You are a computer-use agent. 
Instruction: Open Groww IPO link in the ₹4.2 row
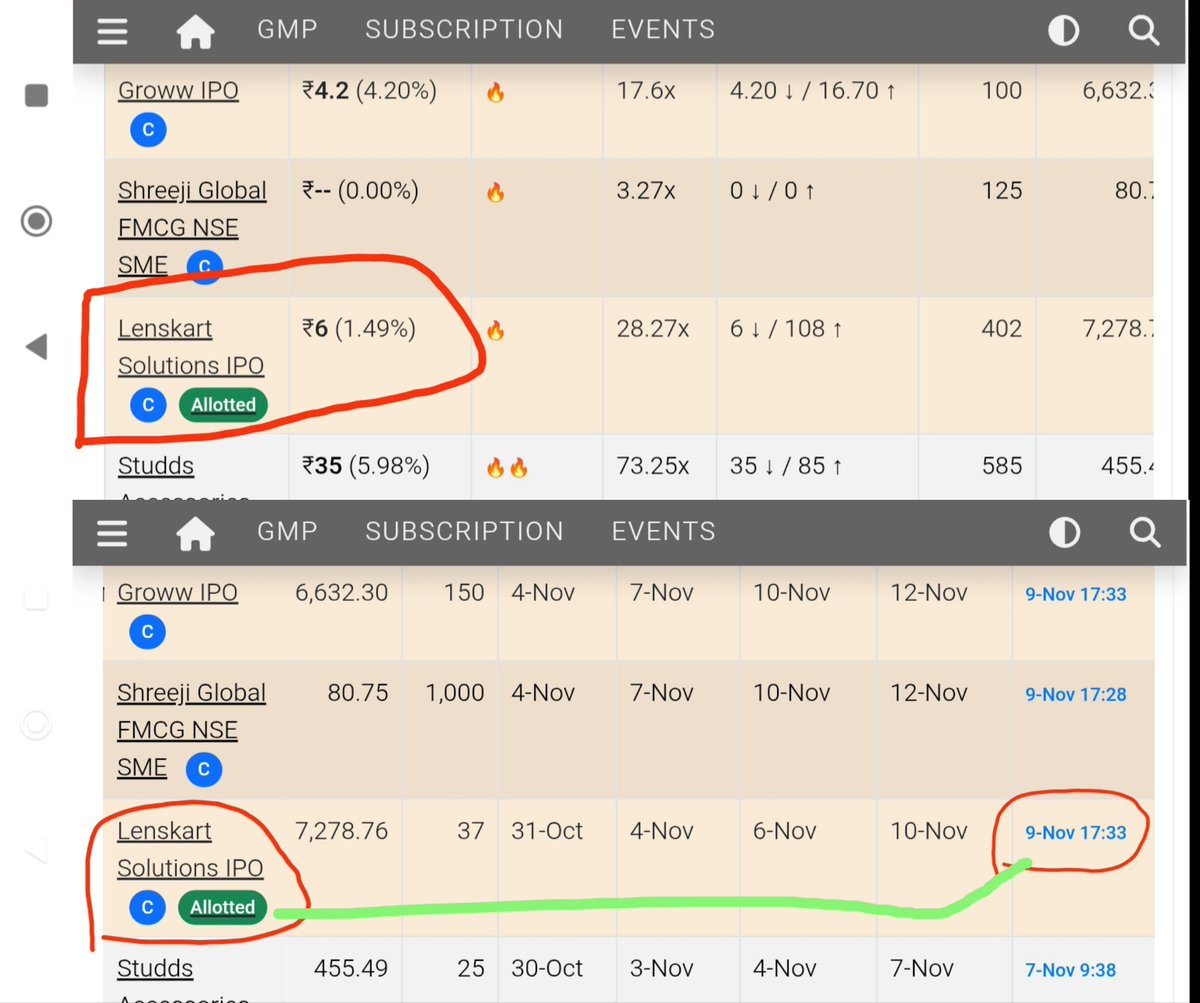click(178, 90)
